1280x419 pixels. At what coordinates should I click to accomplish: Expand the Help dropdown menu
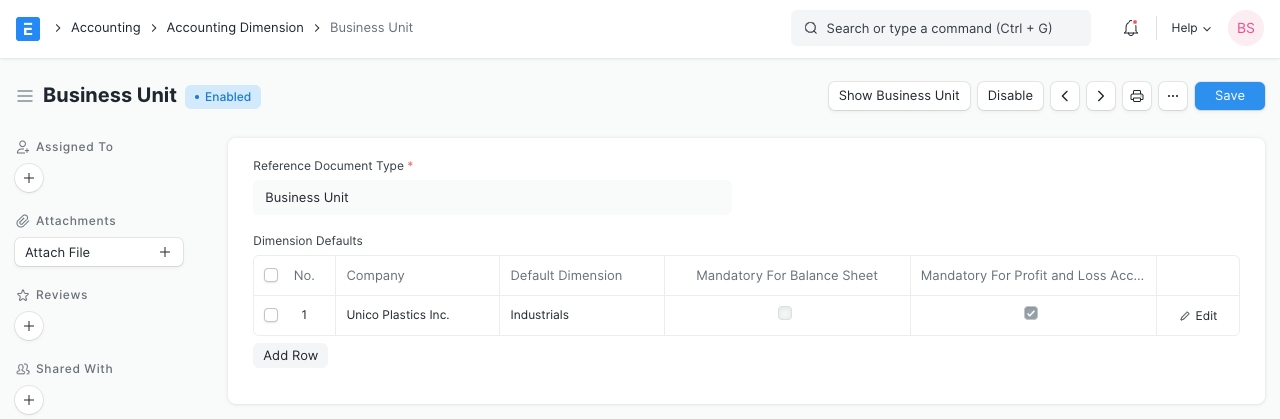point(1191,28)
